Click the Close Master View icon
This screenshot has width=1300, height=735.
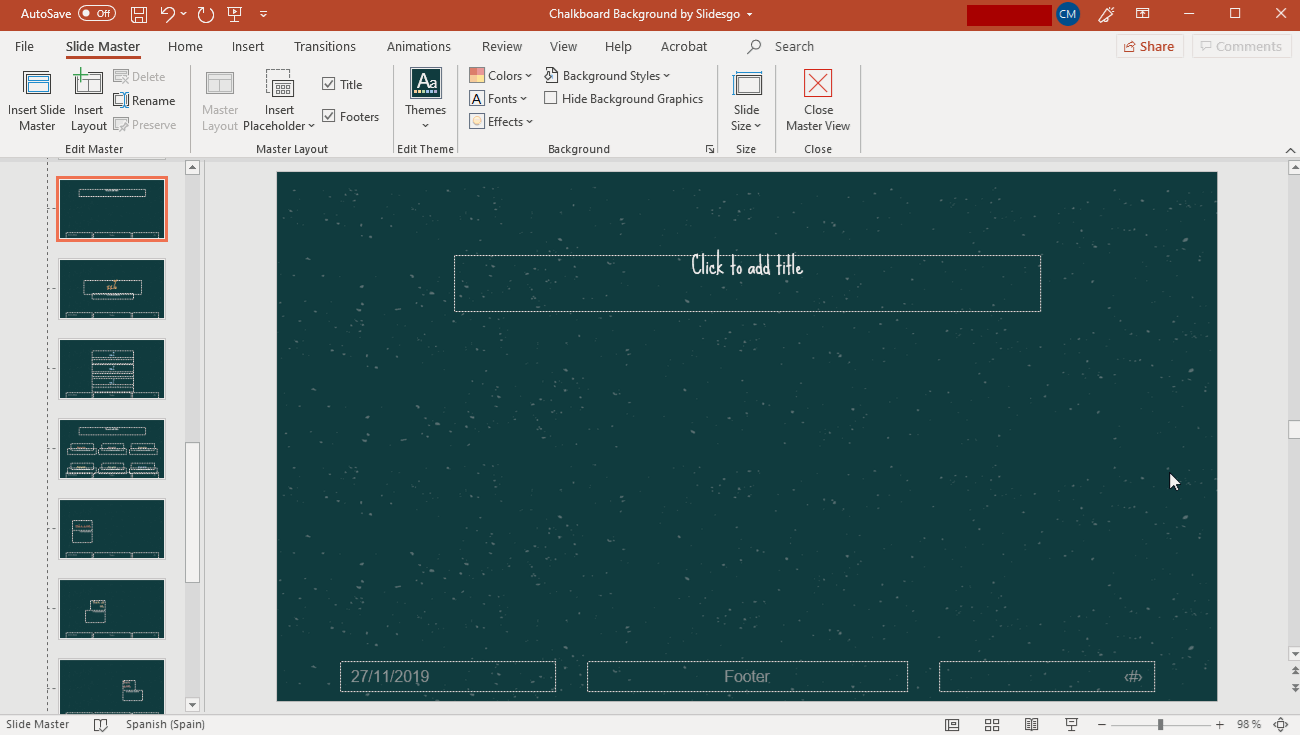(x=817, y=84)
